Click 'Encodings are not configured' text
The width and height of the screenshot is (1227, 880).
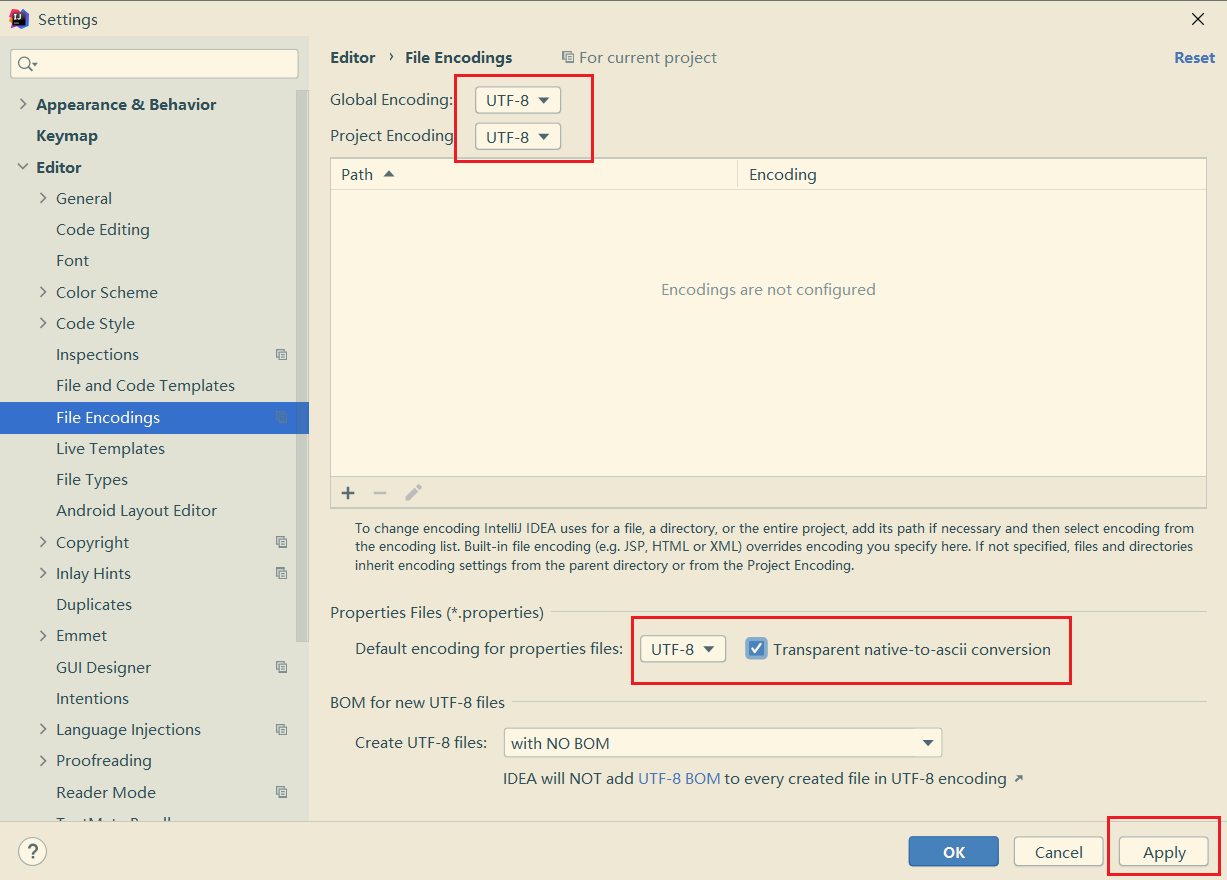point(768,290)
